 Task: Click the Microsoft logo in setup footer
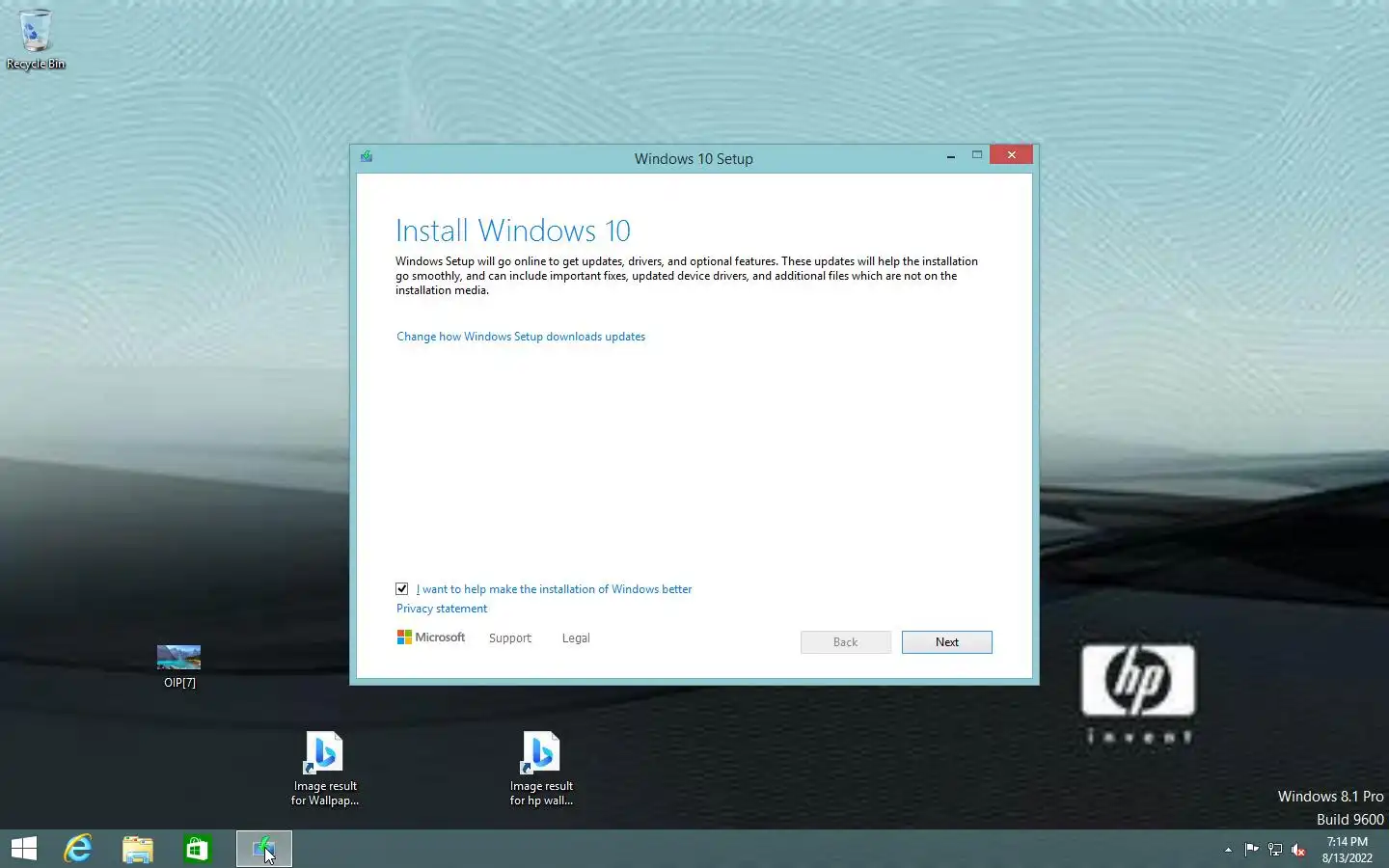pos(431,637)
